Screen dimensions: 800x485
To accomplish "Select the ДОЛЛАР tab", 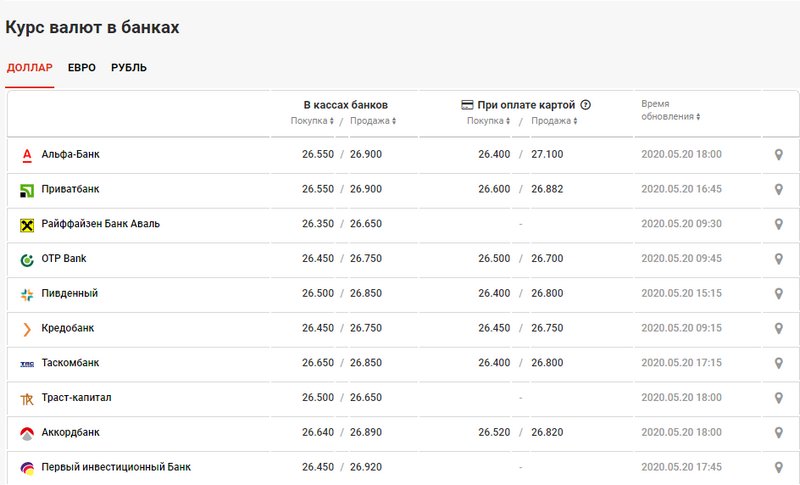I will point(30,68).
